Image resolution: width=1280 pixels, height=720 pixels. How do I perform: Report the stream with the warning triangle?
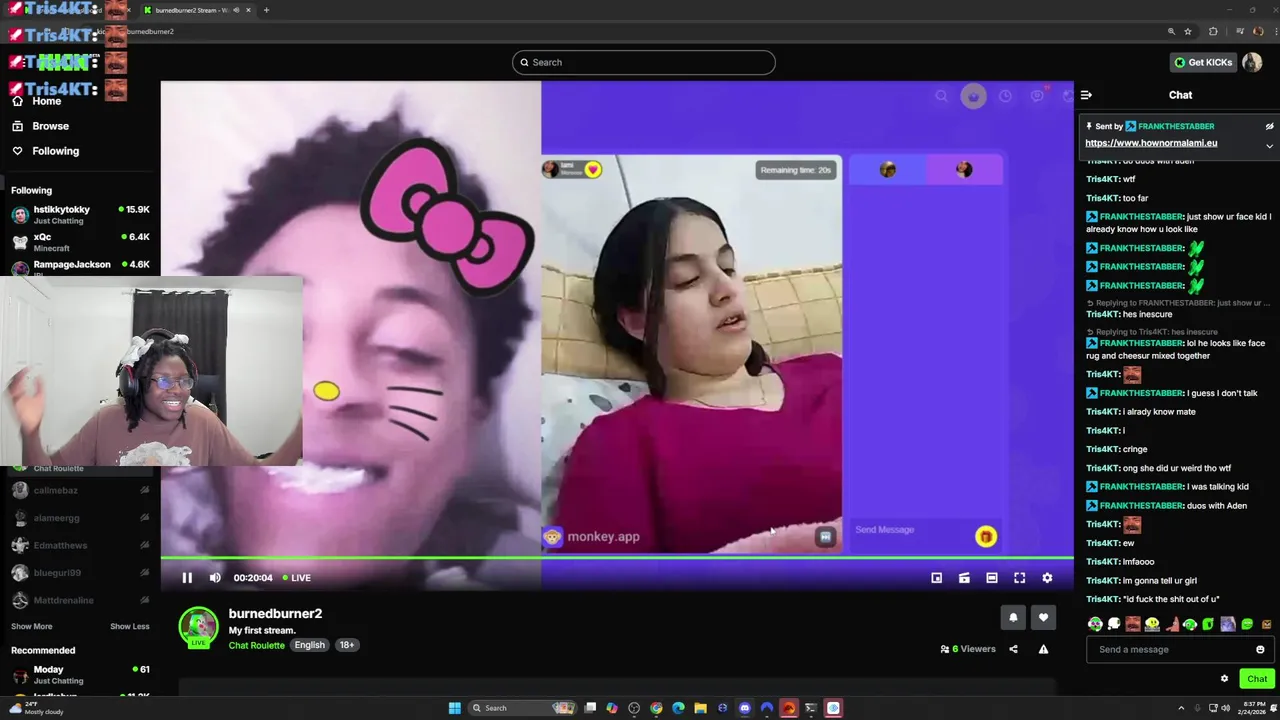click(1043, 649)
